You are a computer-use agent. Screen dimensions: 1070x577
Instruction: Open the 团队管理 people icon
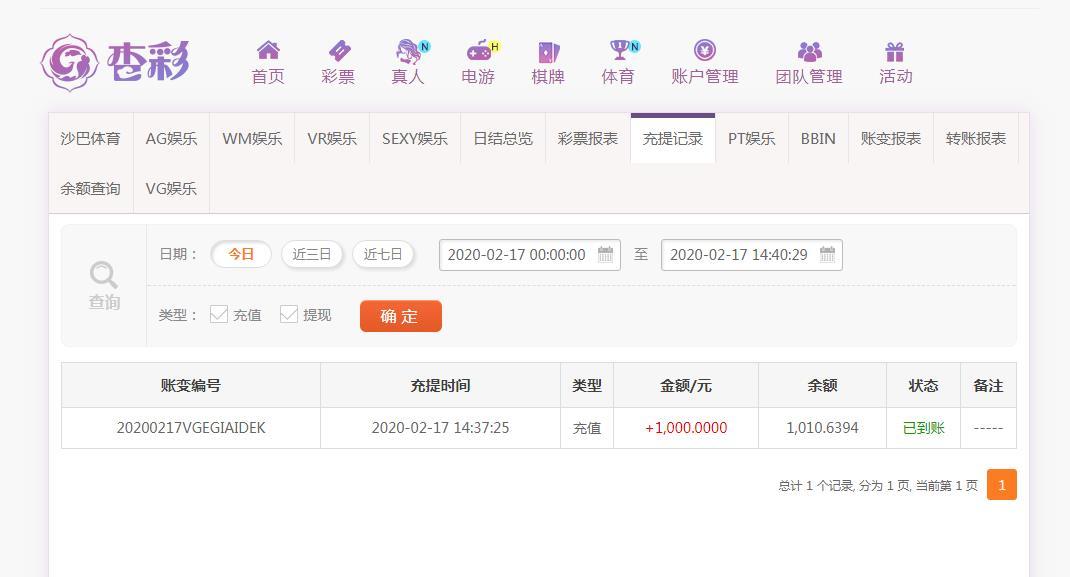(809, 51)
